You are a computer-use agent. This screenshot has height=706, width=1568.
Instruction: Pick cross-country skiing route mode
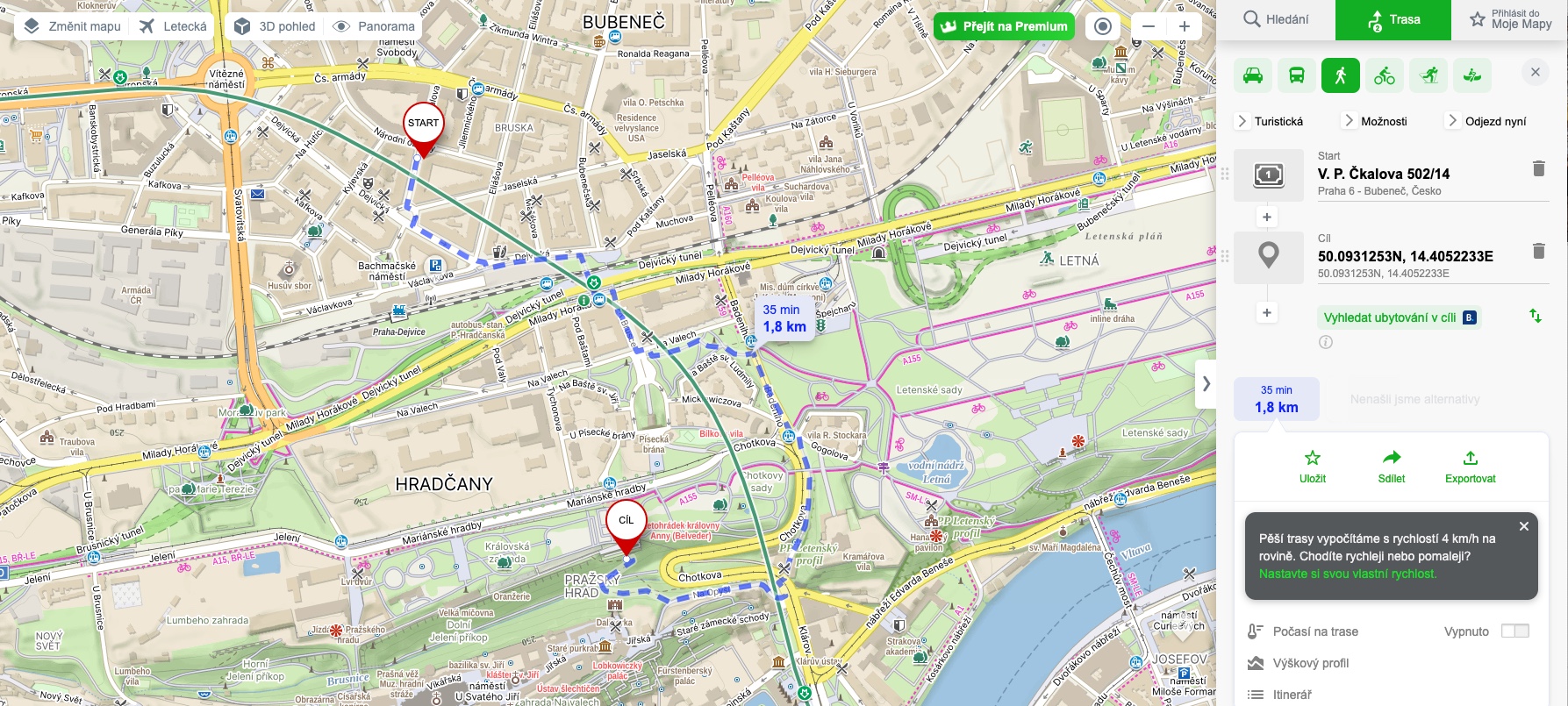pos(1472,75)
